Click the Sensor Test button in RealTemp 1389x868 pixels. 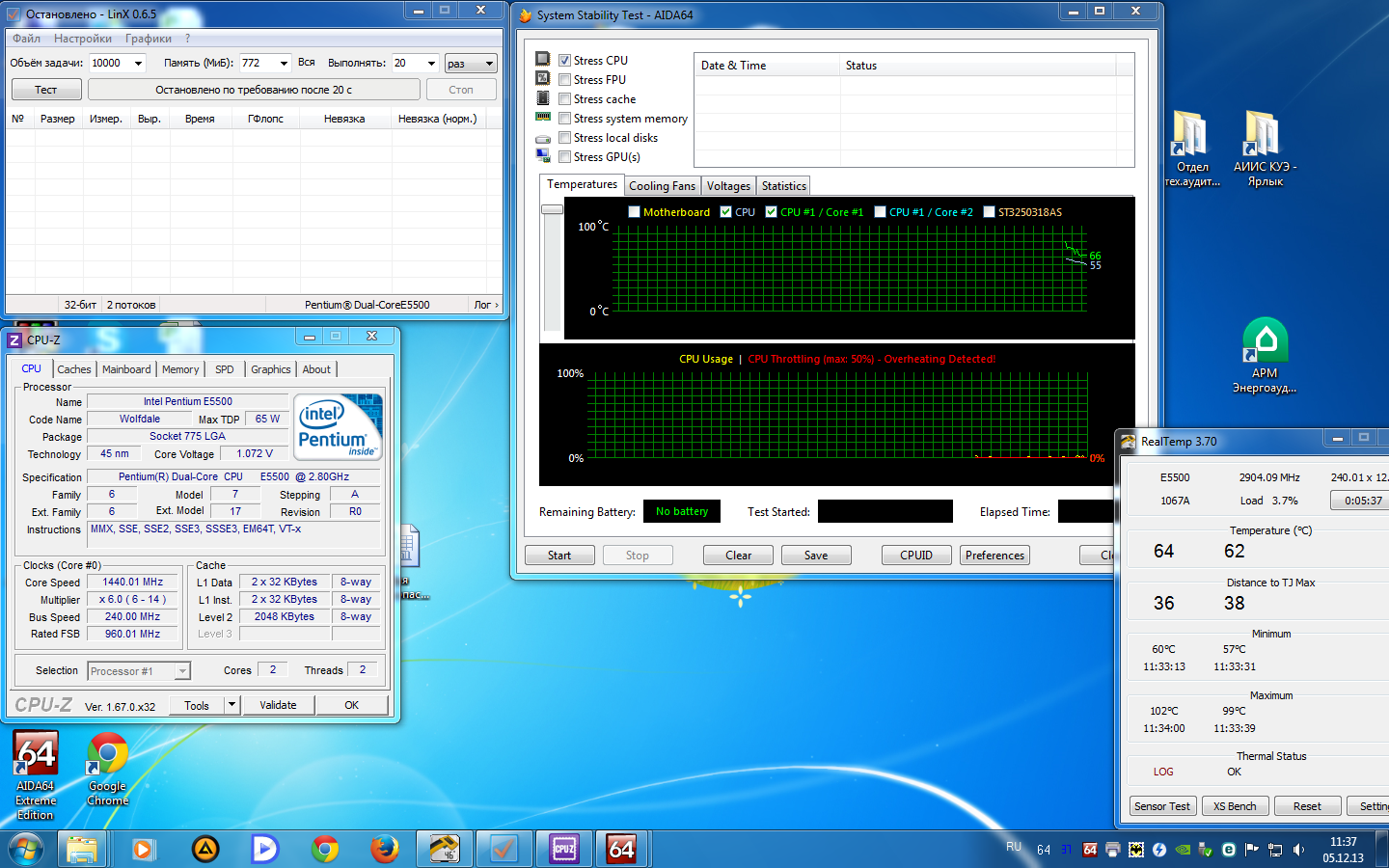point(1162,806)
